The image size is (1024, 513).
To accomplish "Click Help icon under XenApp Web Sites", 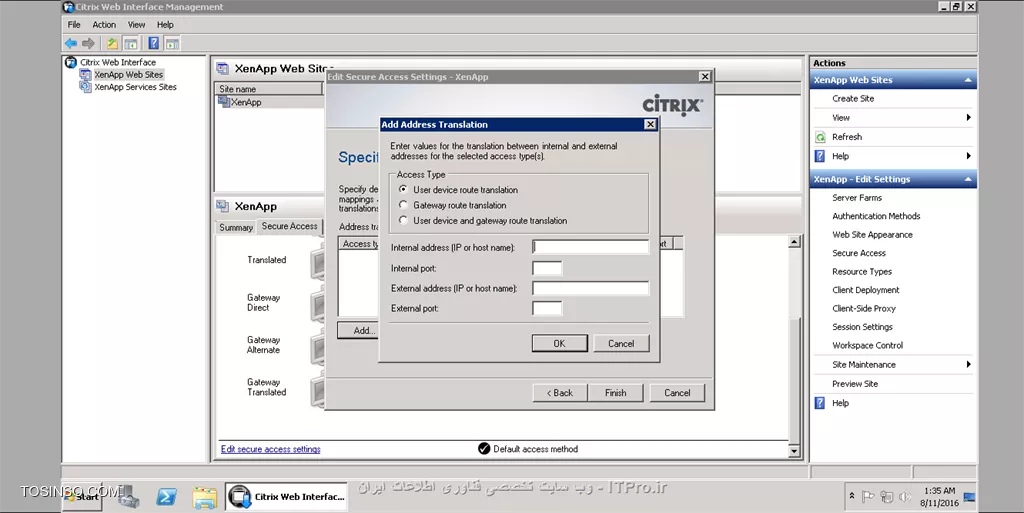I will point(820,156).
